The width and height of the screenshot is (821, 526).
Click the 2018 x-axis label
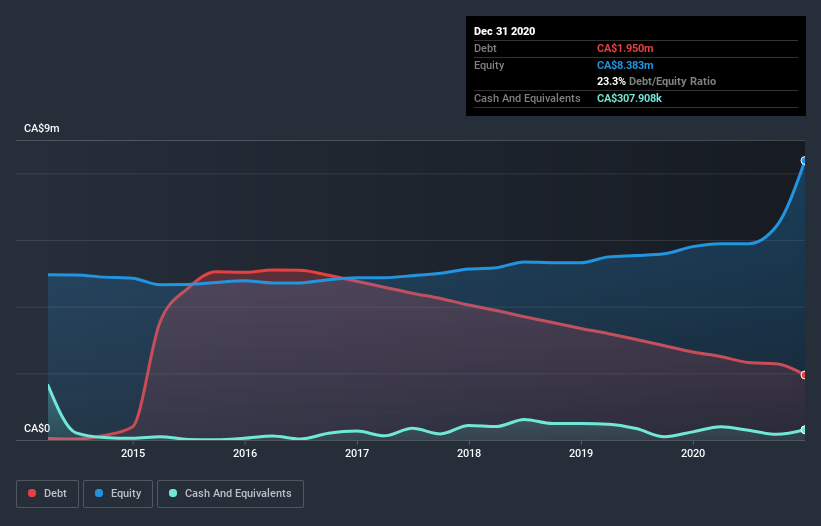click(x=469, y=453)
